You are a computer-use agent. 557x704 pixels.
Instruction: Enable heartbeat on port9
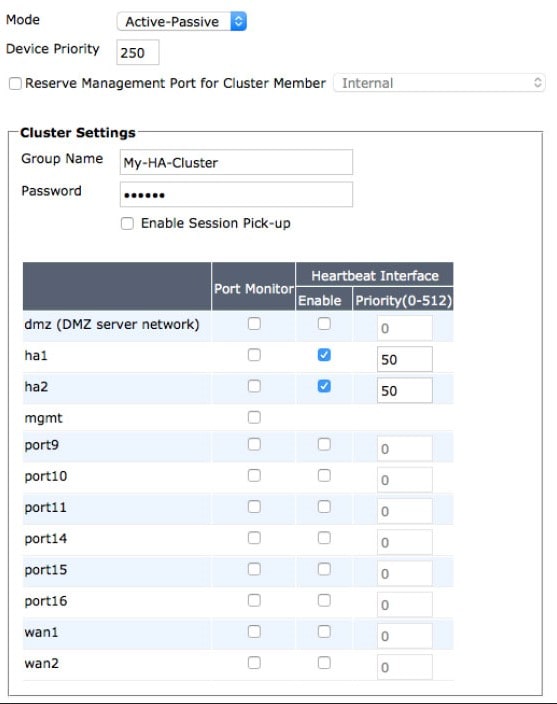[x=324, y=444]
